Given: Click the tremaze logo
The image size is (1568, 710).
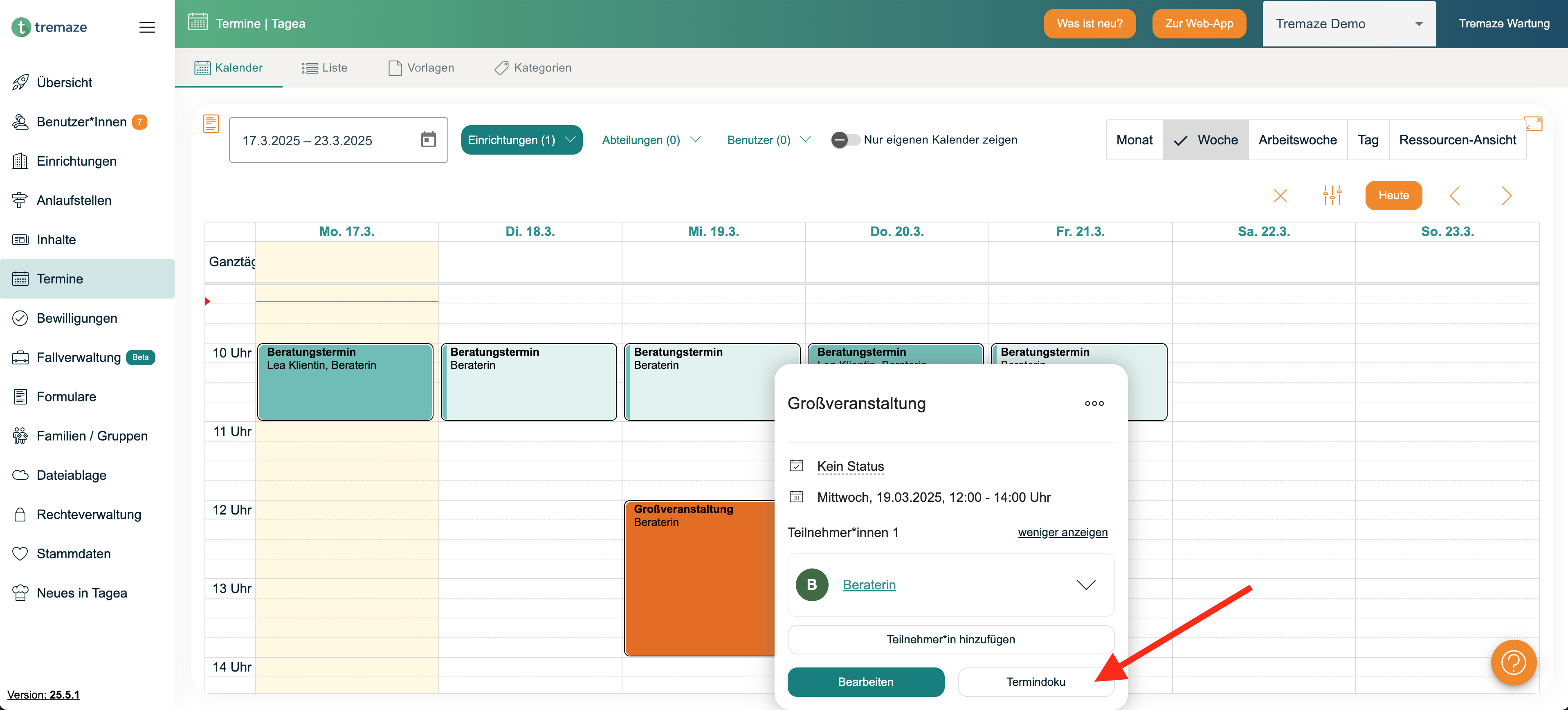Looking at the screenshot, I should point(49,27).
